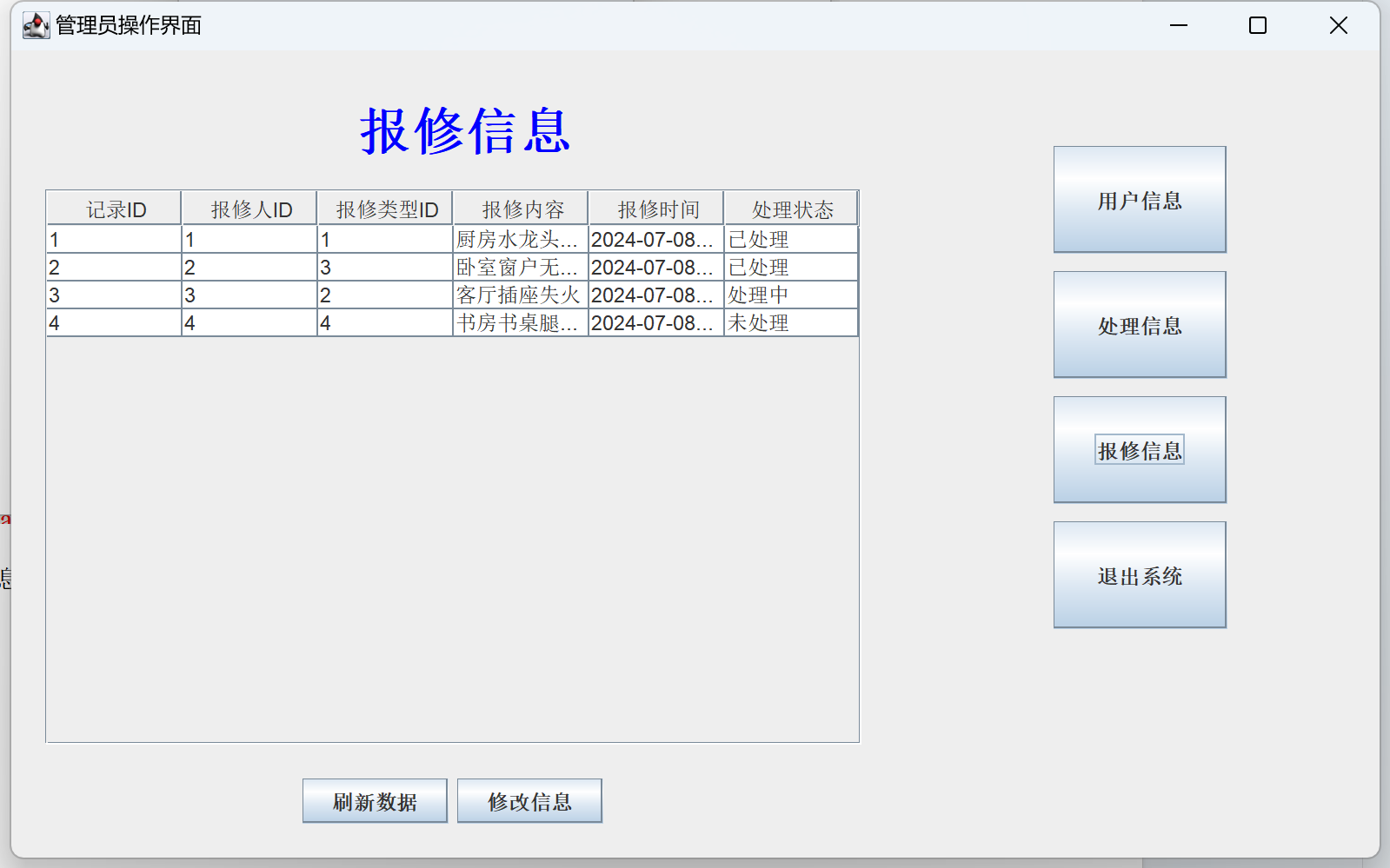The height and width of the screenshot is (868, 1390).
Task: Open the 用户信息 panel
Action: tap(1139, 200)
